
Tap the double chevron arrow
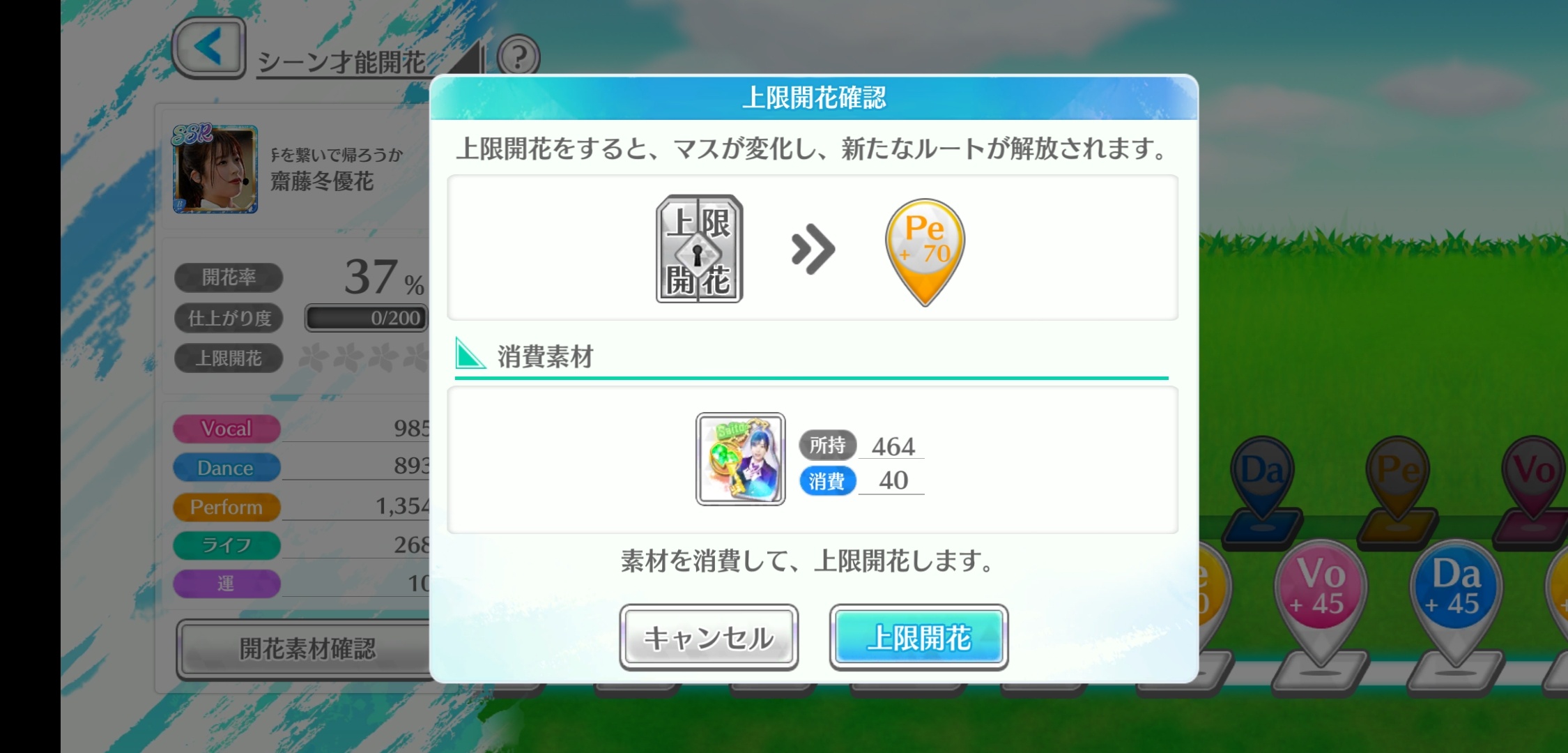[x=813, y=249]
